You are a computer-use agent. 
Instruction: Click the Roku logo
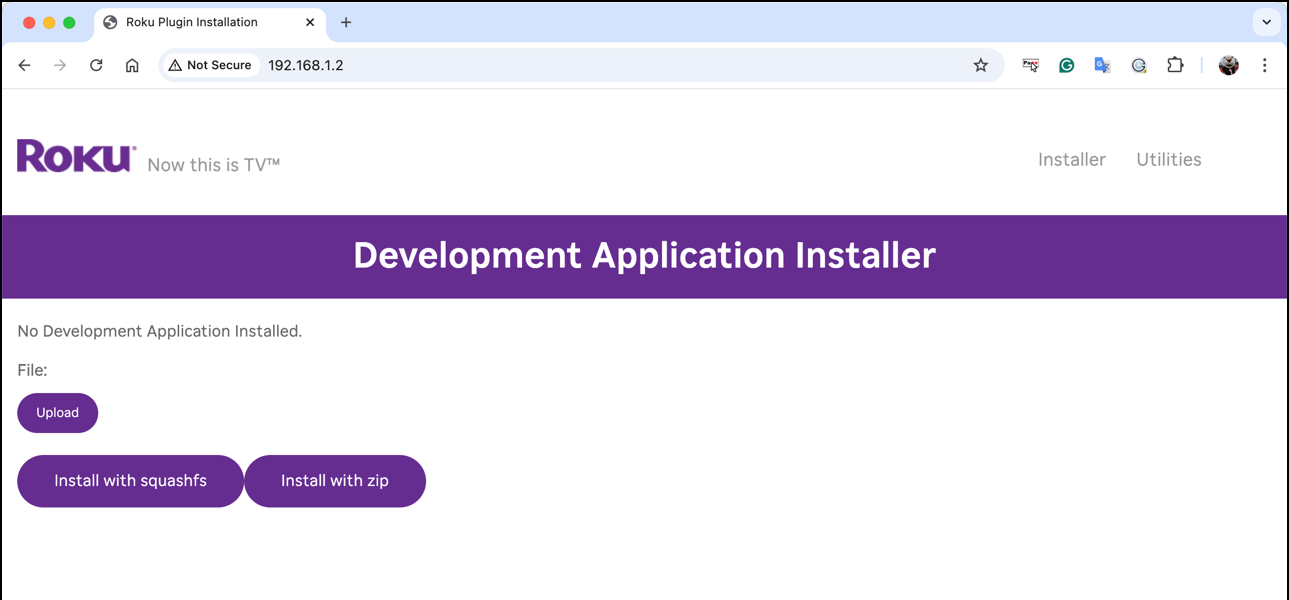(74, 155)
